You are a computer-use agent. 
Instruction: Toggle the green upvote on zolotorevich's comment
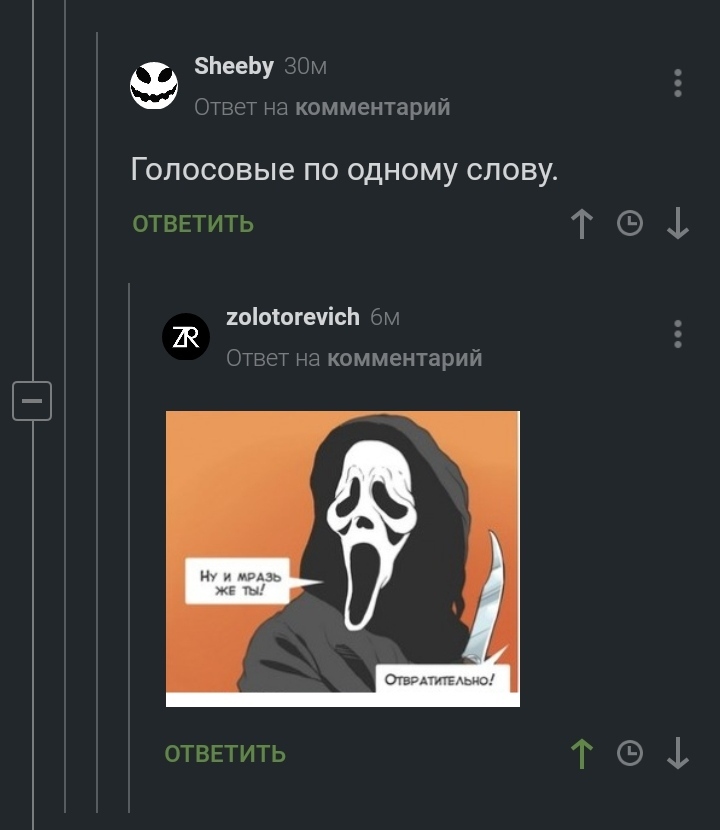pos(582,754)
